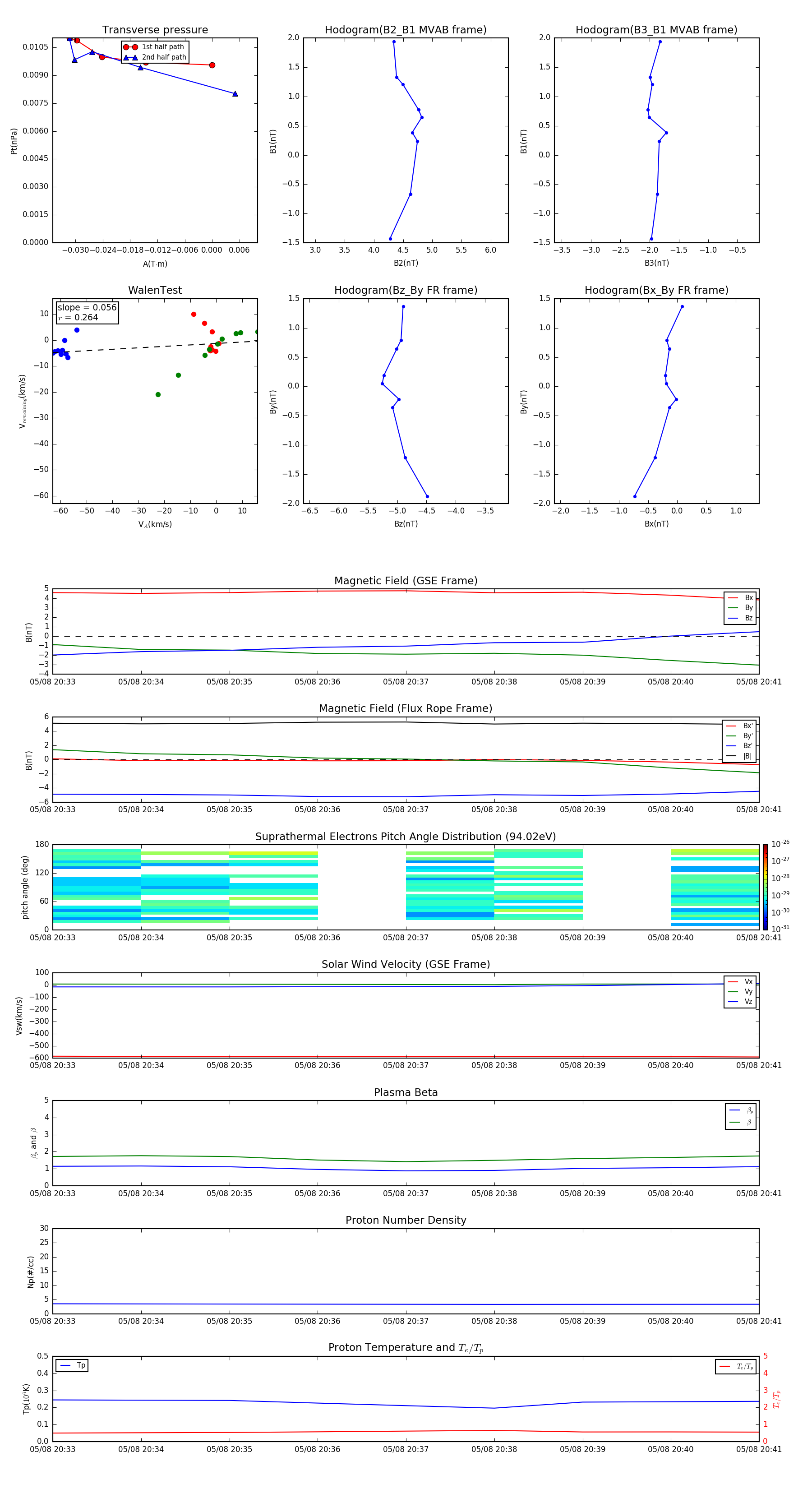The height and width of the screenshot is (1489, 812).
Task: Click the 'Bx(nT)' x-axis label
Action: pyautogui.click(x=656, y=524)
